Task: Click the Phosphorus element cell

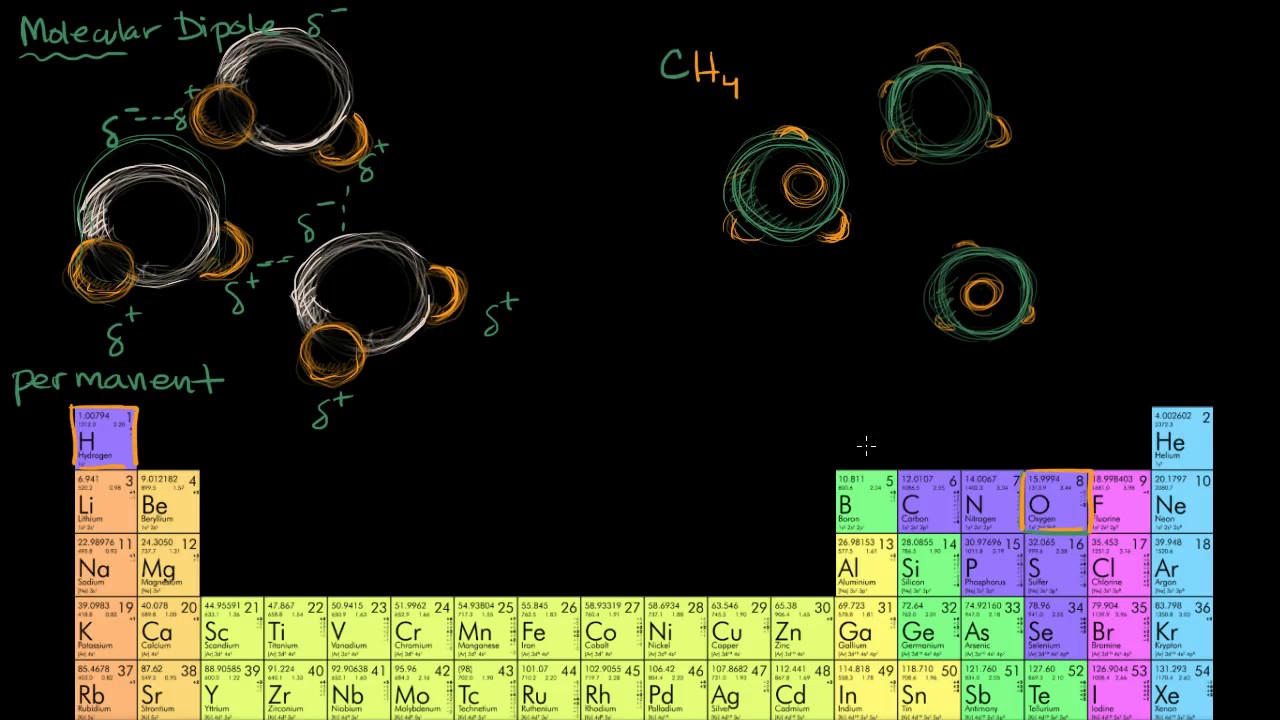Action: (x=992, y=564)
